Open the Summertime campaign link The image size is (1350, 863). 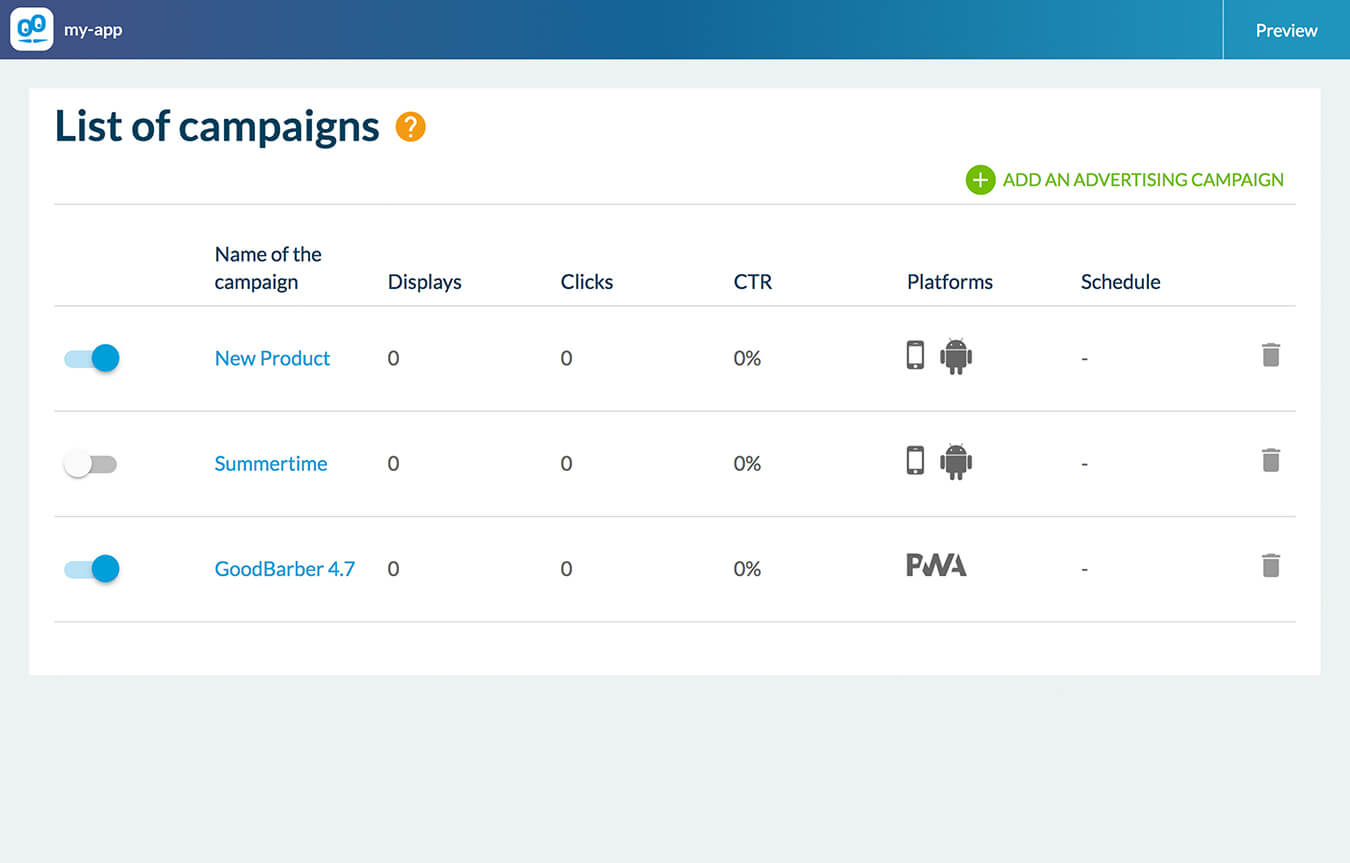point(271,464)
